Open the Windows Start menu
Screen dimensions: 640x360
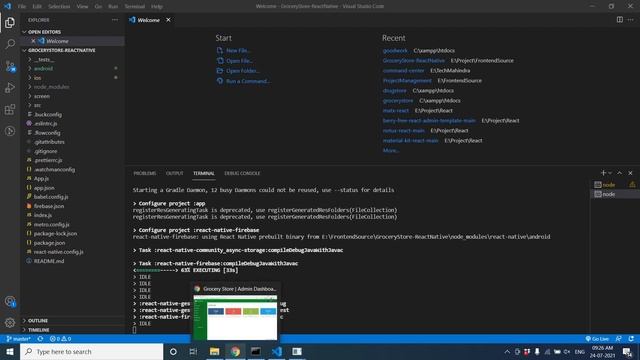point(10,351)
